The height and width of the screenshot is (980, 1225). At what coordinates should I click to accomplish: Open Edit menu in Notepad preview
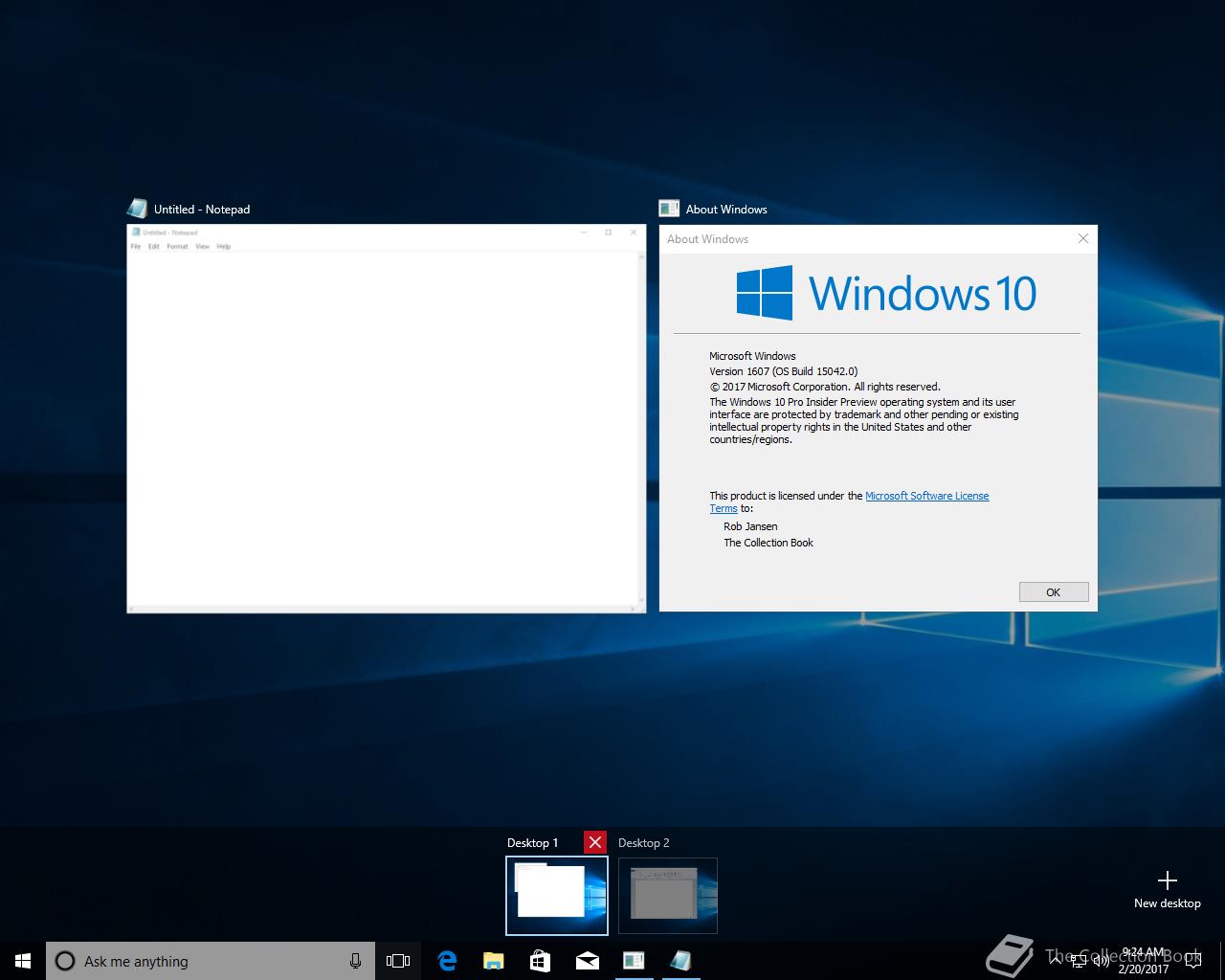coord(153,247)
